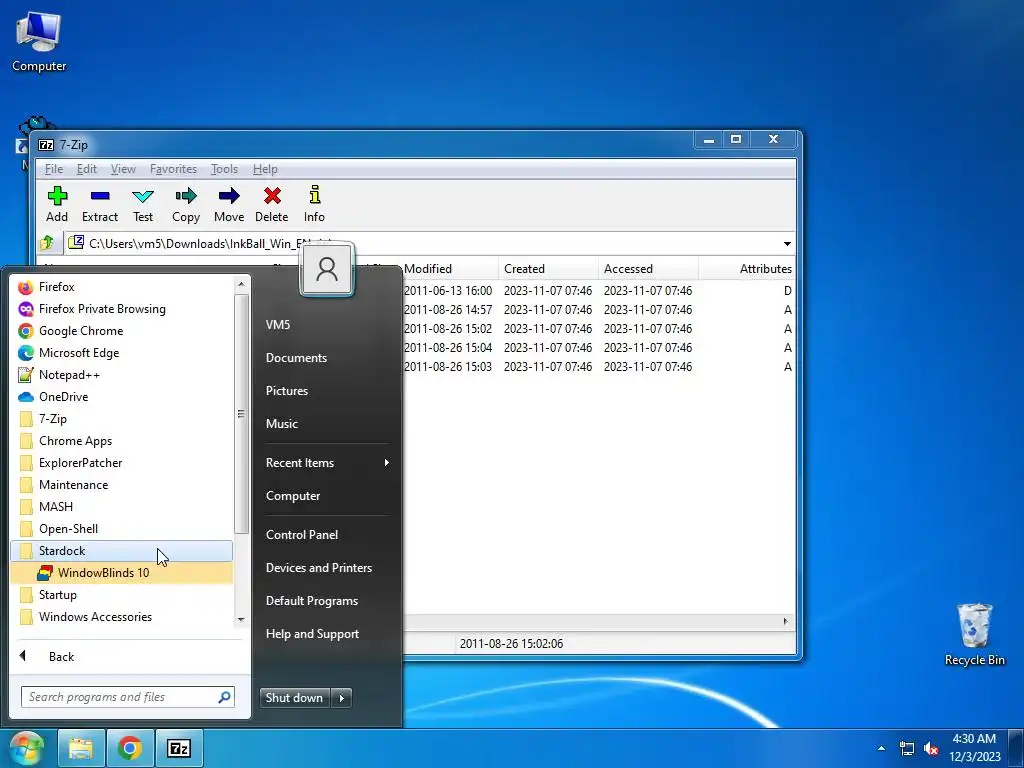Open the Shut down options arrow
This screenshot has width=1024, height=768.
[x=342, y=697]
